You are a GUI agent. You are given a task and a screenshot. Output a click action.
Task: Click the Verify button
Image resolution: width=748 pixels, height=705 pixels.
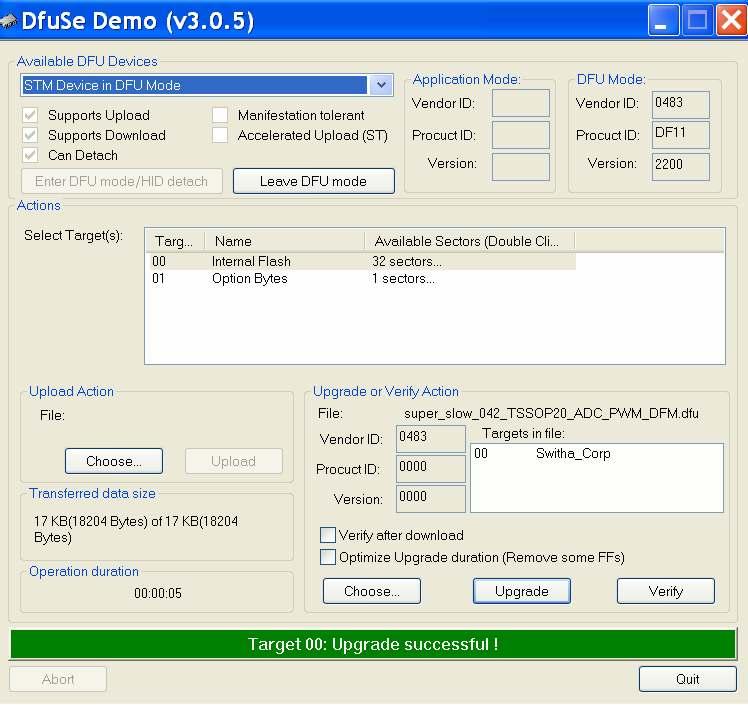666,591
